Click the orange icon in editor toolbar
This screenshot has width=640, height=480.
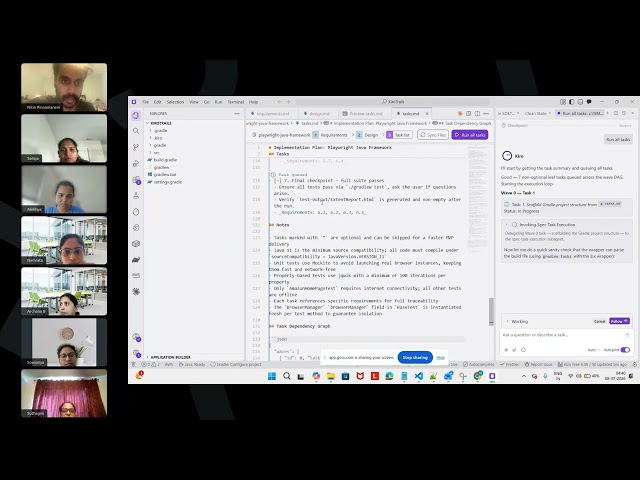point(460,113)
